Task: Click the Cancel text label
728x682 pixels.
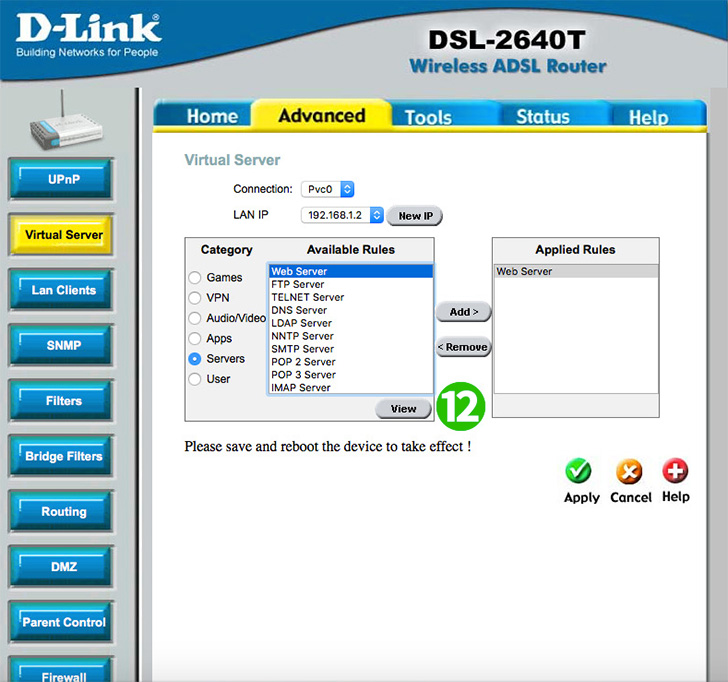Action: coord(630,497)
